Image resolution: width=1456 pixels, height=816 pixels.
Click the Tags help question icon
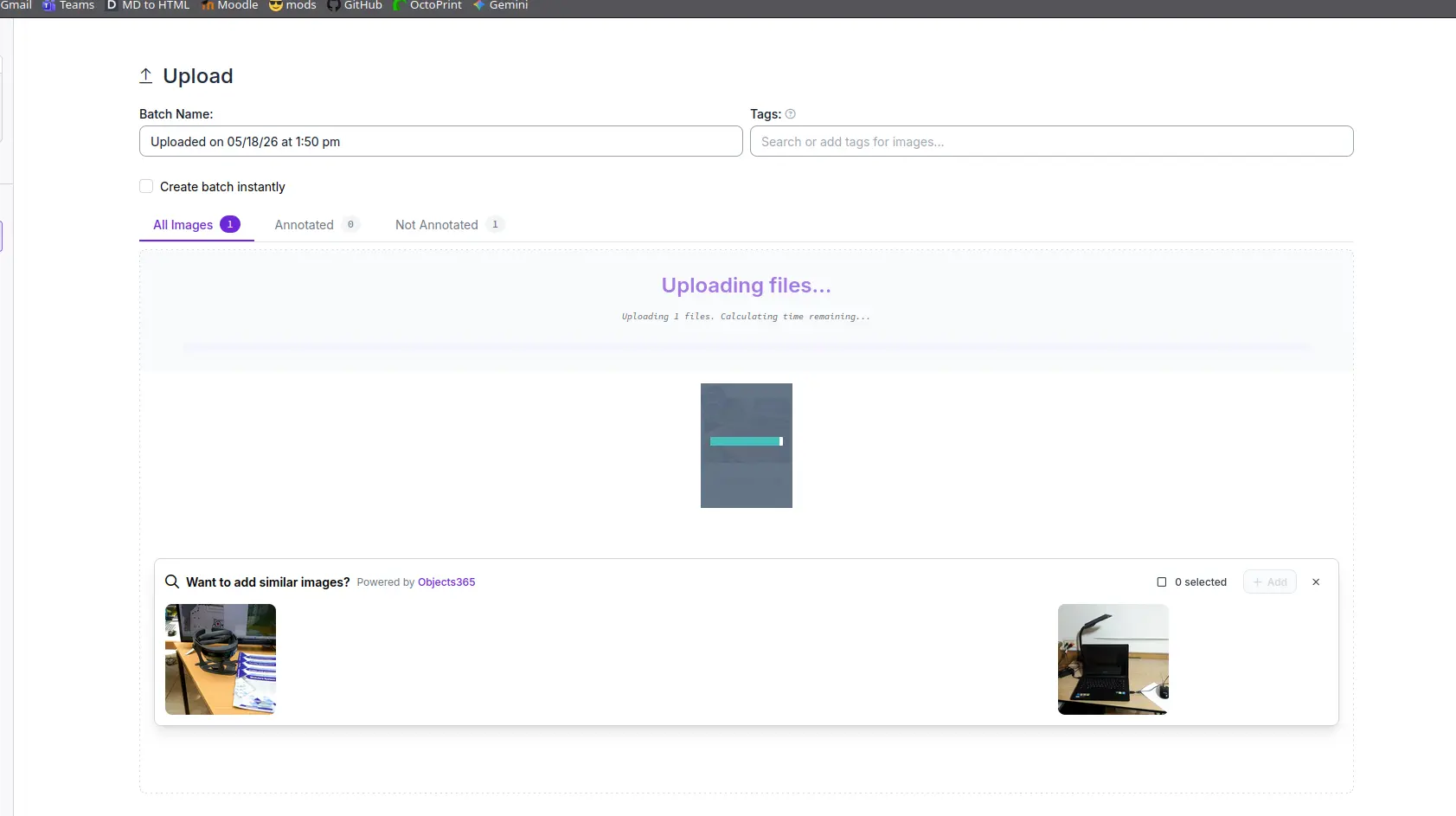(791, 114)
